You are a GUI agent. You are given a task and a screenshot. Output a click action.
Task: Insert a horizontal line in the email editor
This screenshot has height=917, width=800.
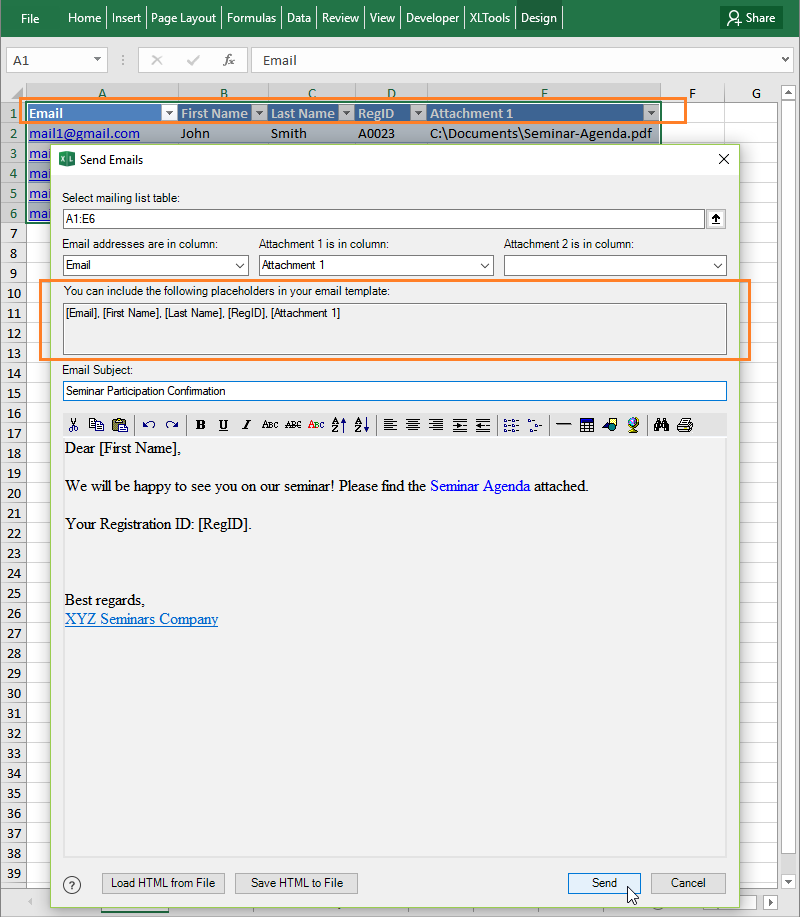click(565, 424)
